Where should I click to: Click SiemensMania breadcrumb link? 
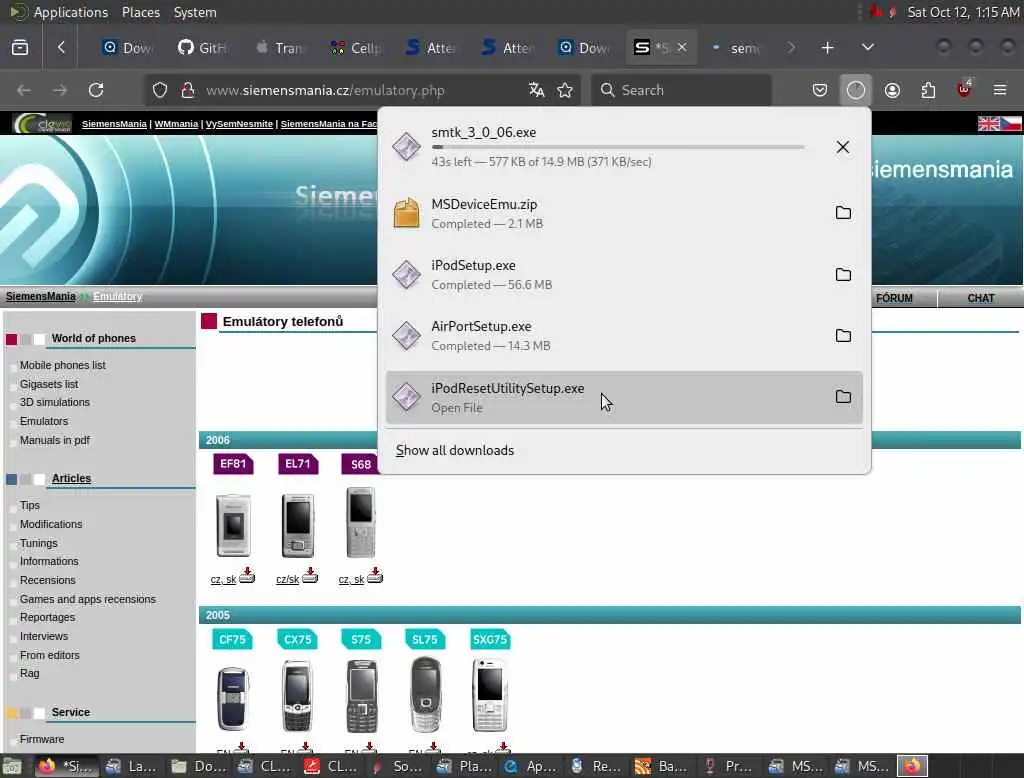point(40,297)
